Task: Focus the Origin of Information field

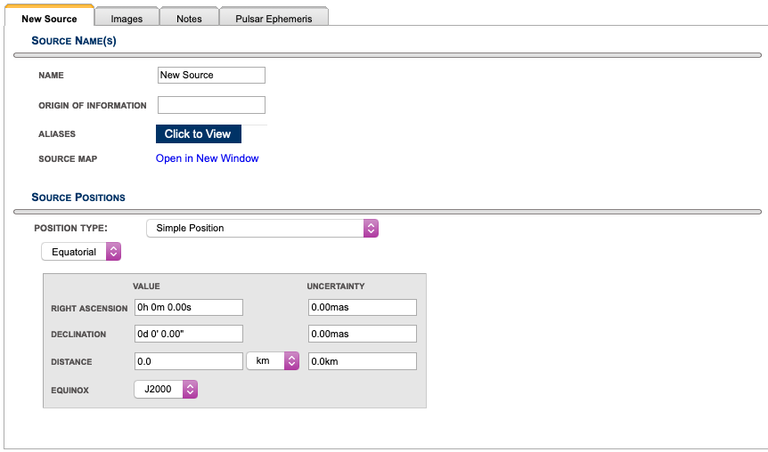Action: tap(211, 105)
